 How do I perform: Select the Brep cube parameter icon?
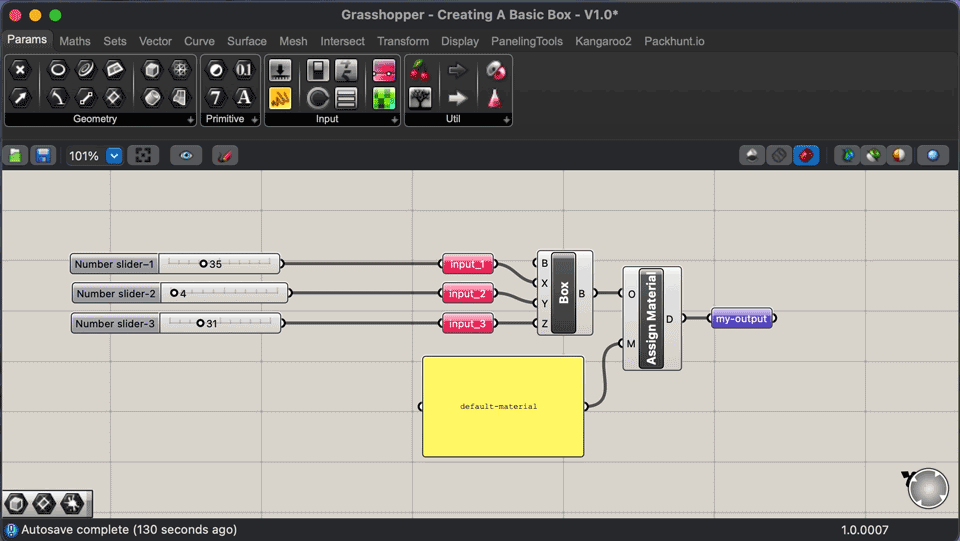[151, 70]
